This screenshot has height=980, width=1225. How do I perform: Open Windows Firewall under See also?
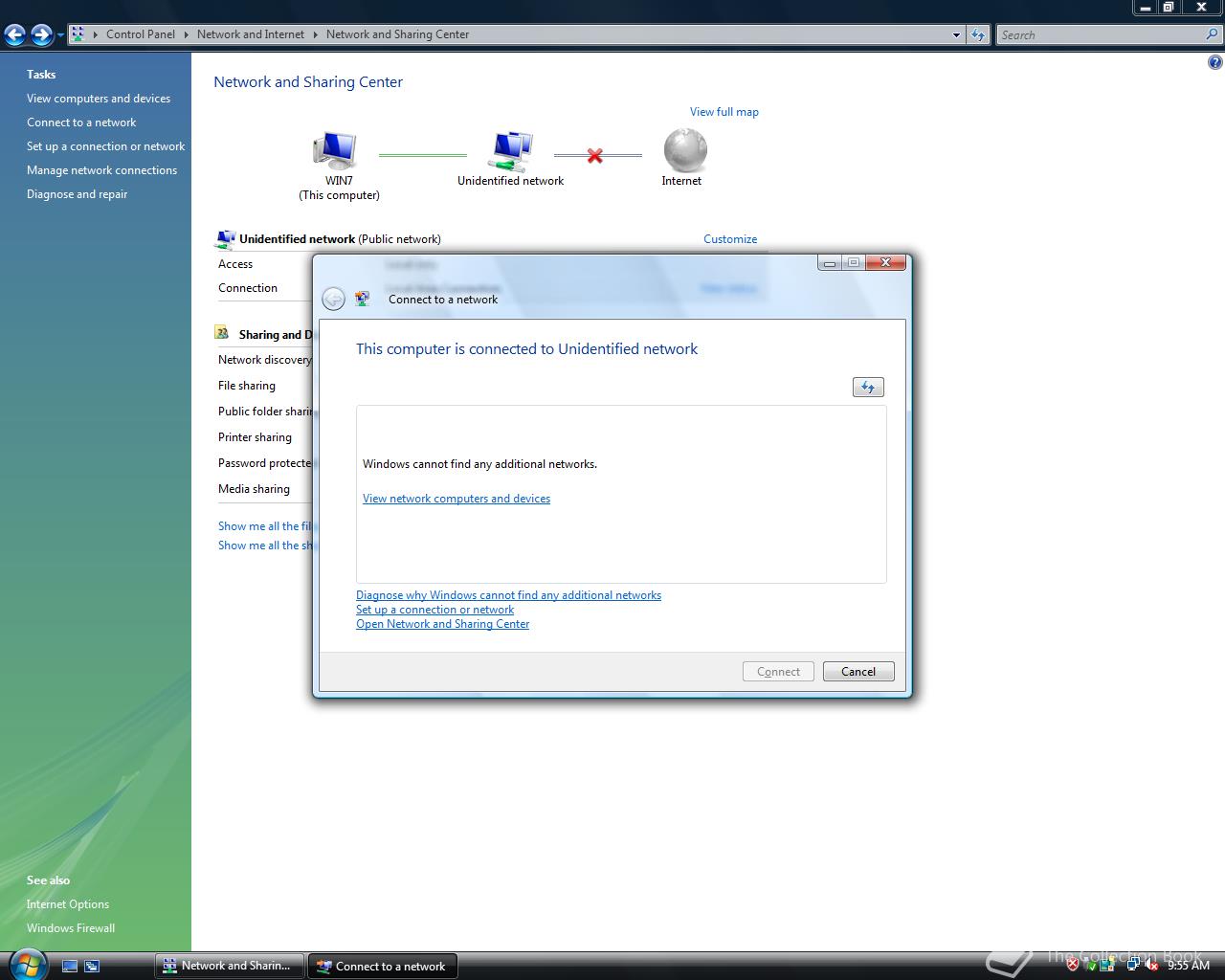click(x=71, y=928)
